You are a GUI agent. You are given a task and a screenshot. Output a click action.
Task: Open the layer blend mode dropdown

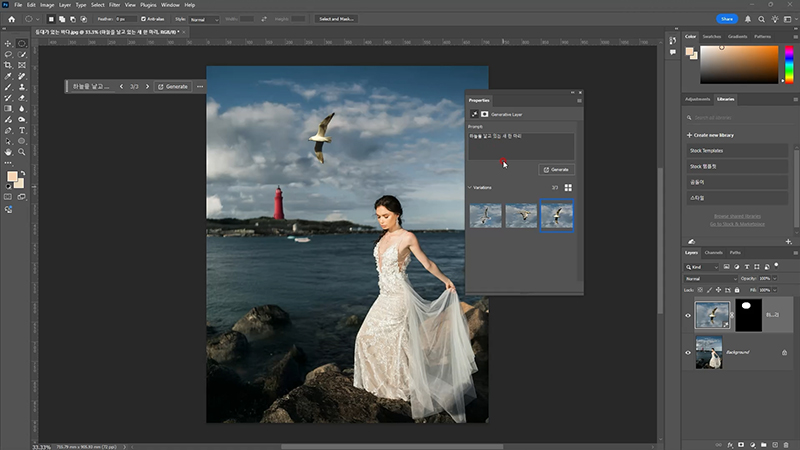[709, 278]
